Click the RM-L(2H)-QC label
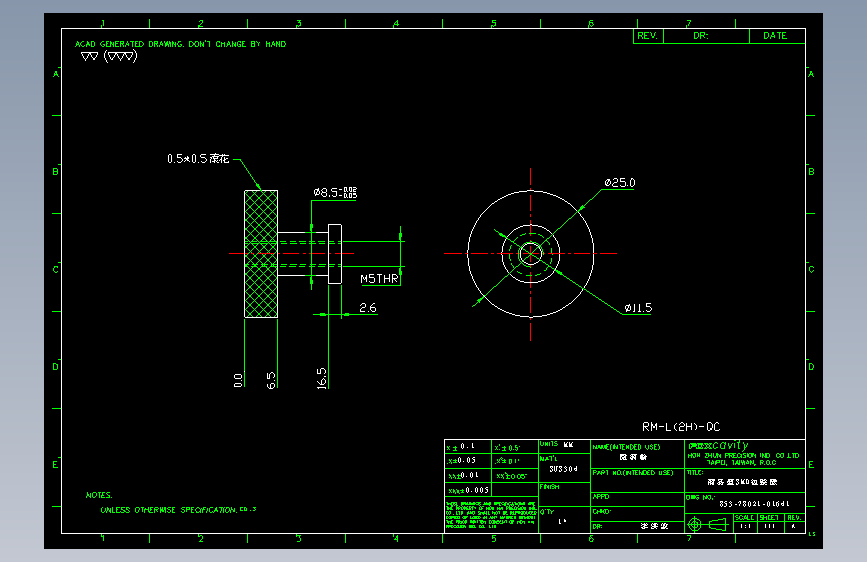Viewport: 867px width, 562px height. [681, 427]
